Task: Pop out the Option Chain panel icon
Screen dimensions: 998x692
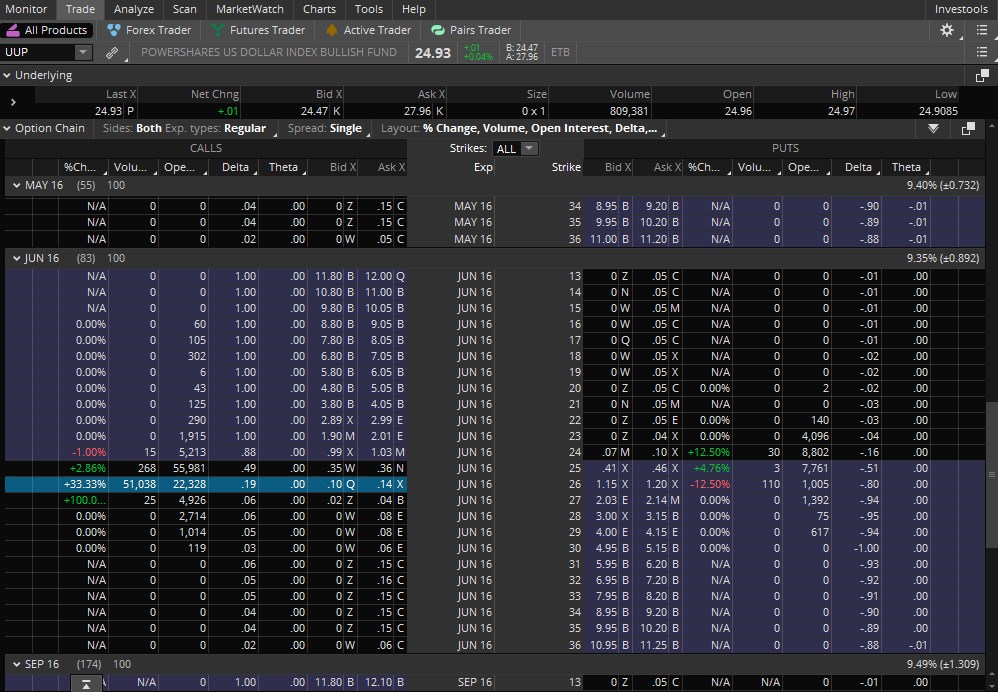Action: pyautogui.click(x=968, y=129)
